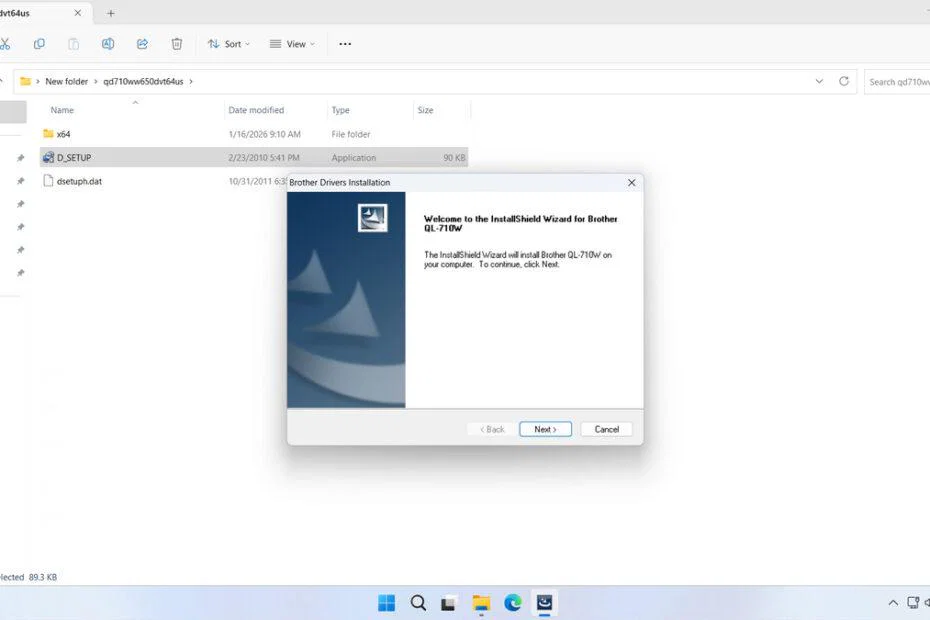Open the See more ellipsis menu
This screenshot has width=930, height=620.
coord(345,44)
